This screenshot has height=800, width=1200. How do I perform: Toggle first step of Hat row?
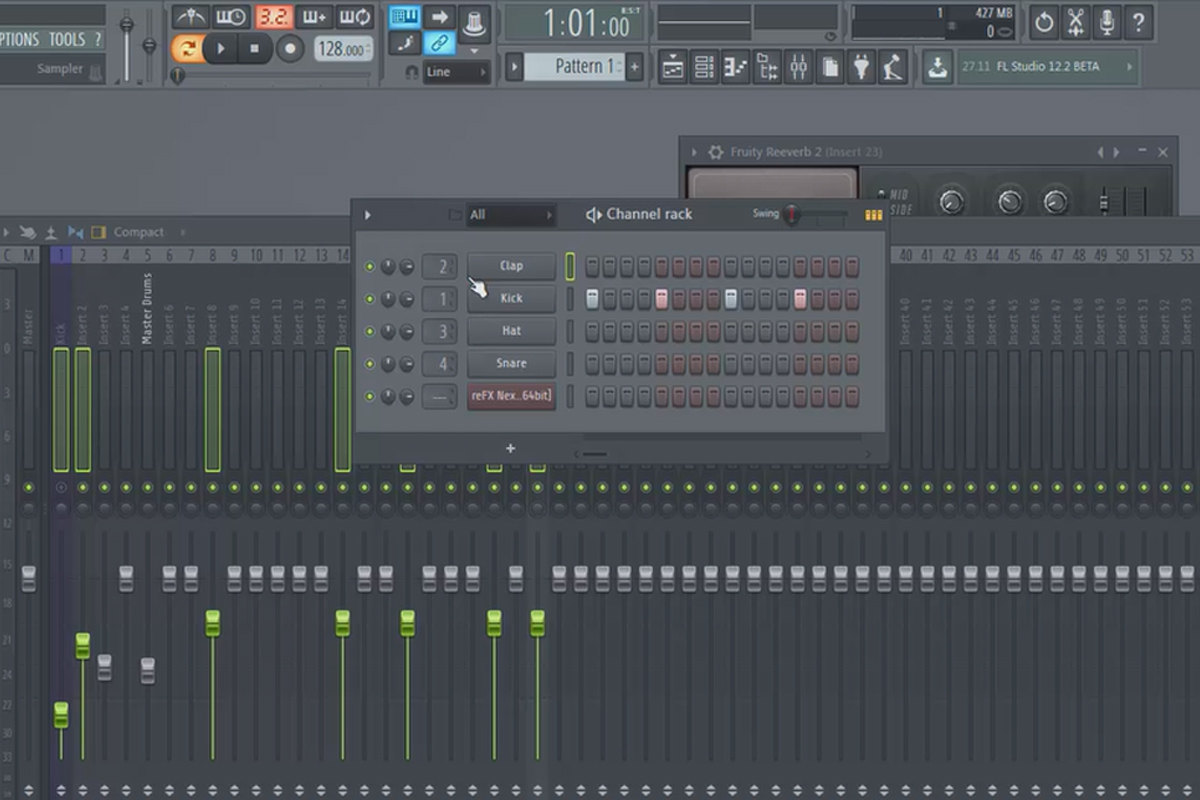point(592,331)
